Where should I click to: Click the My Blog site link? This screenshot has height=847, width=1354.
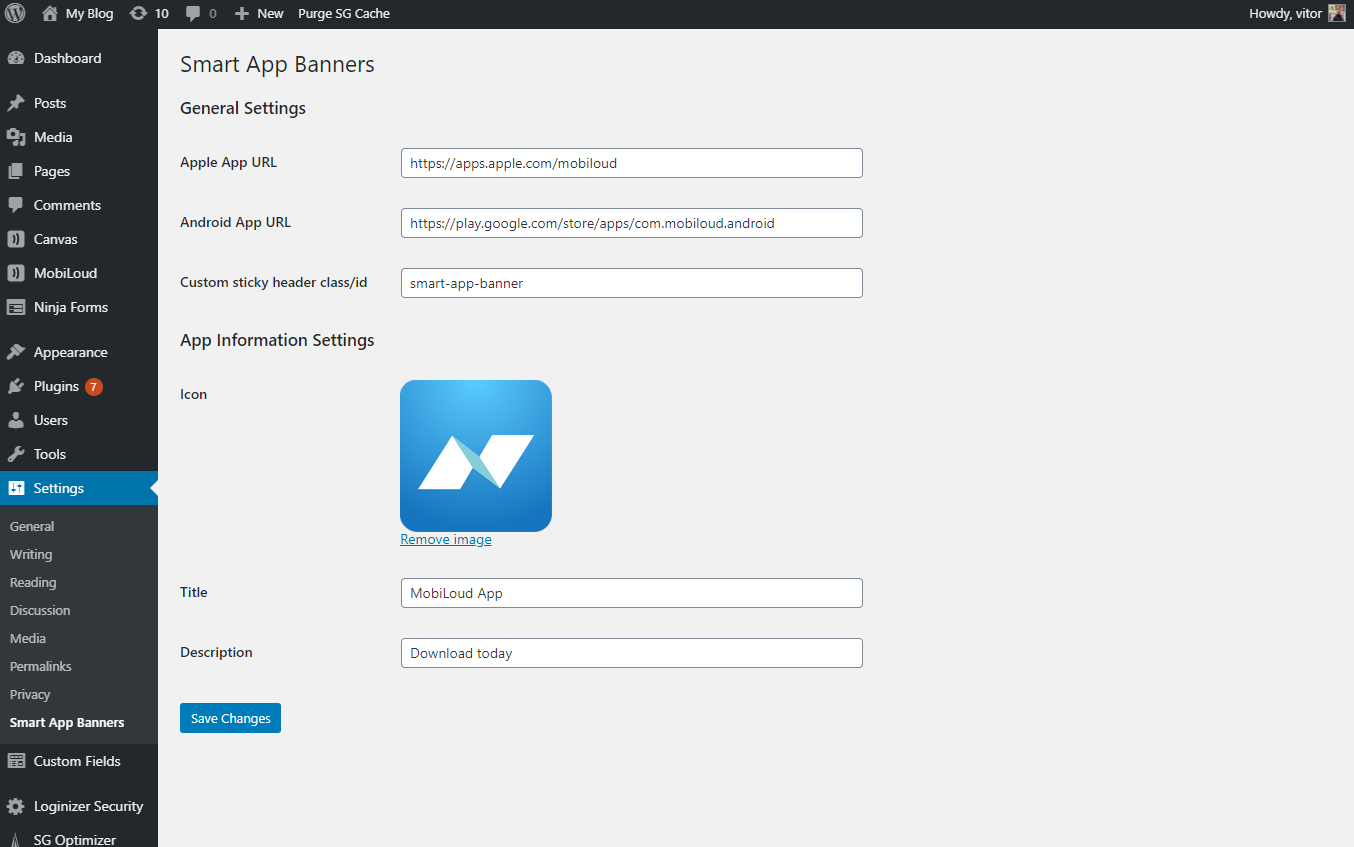78,14
